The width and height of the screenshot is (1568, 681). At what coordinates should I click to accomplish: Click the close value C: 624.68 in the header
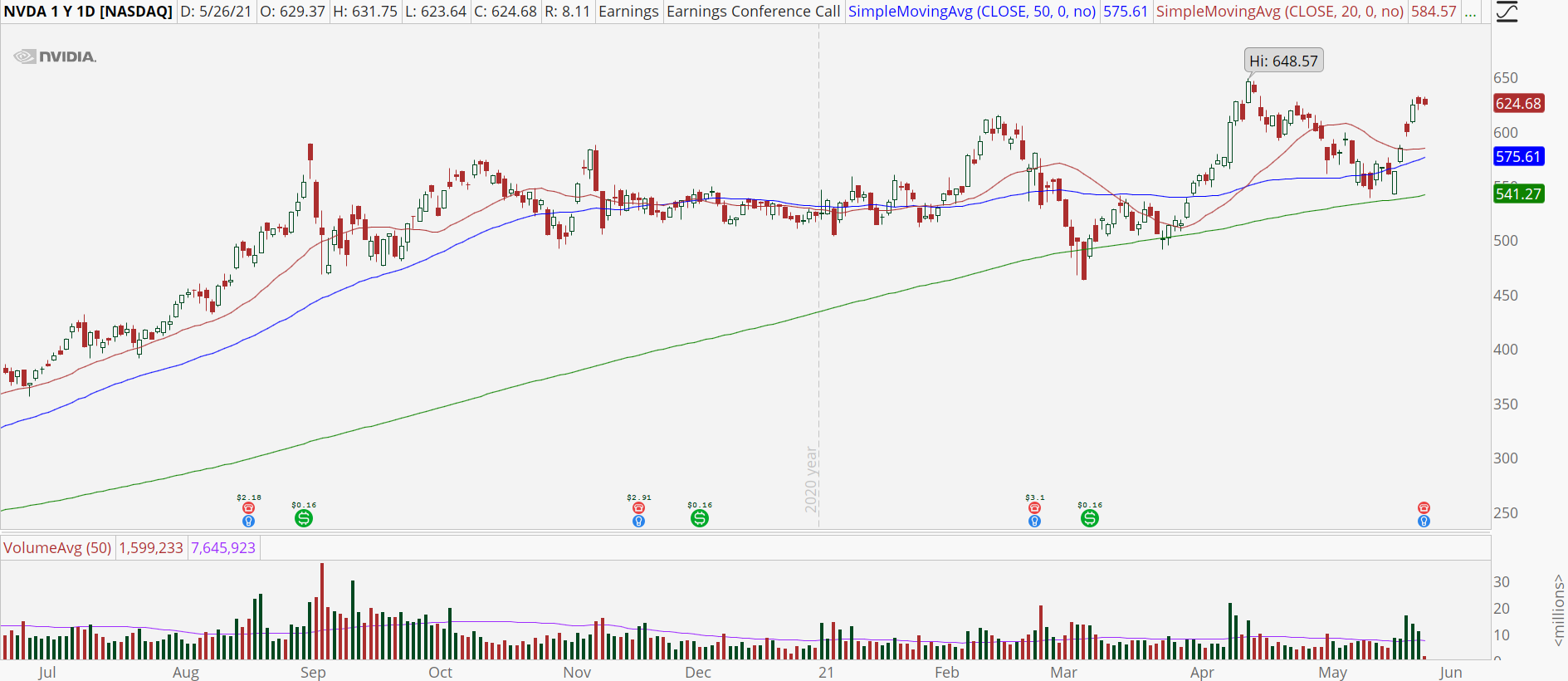click(506, 12)
